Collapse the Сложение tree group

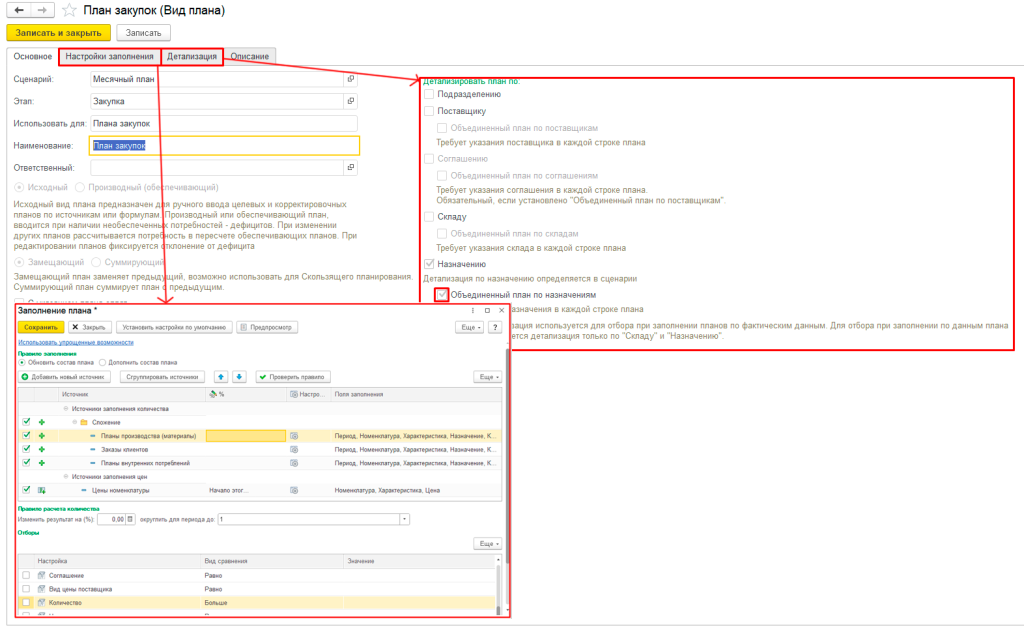(x=72, y=422)
